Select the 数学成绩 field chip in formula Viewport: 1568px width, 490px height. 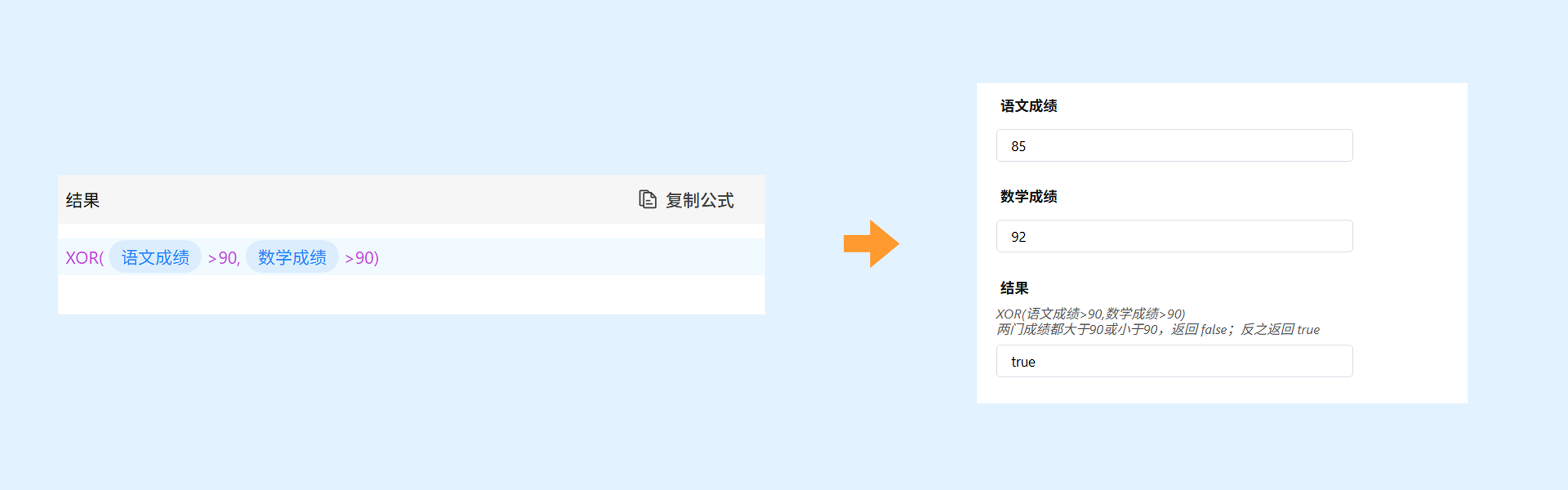292,258
